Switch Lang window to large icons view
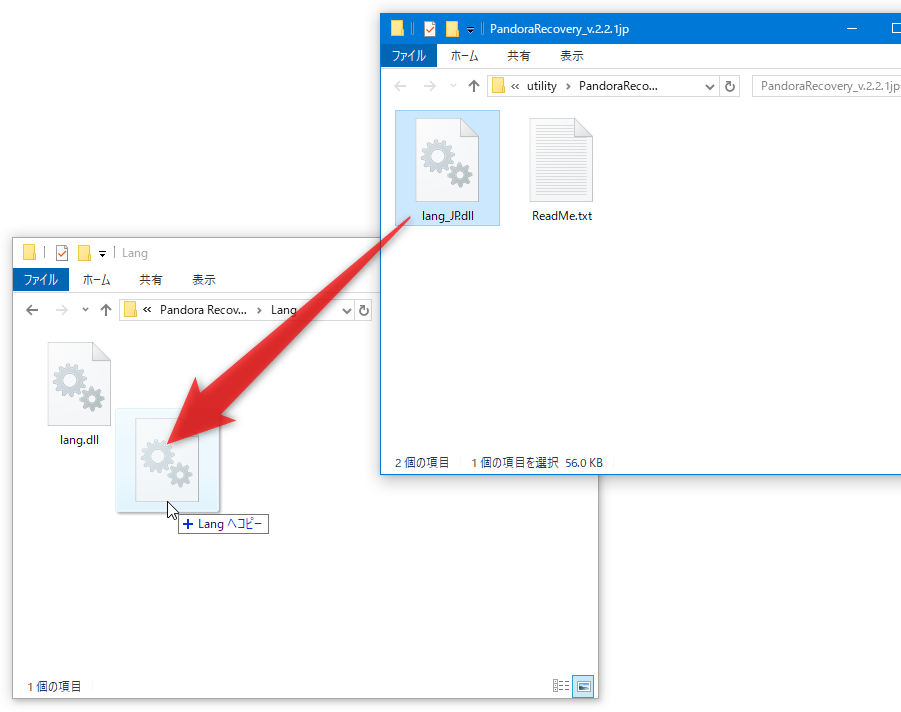Screen dimensions: 901x712 (x=583, y=686)
